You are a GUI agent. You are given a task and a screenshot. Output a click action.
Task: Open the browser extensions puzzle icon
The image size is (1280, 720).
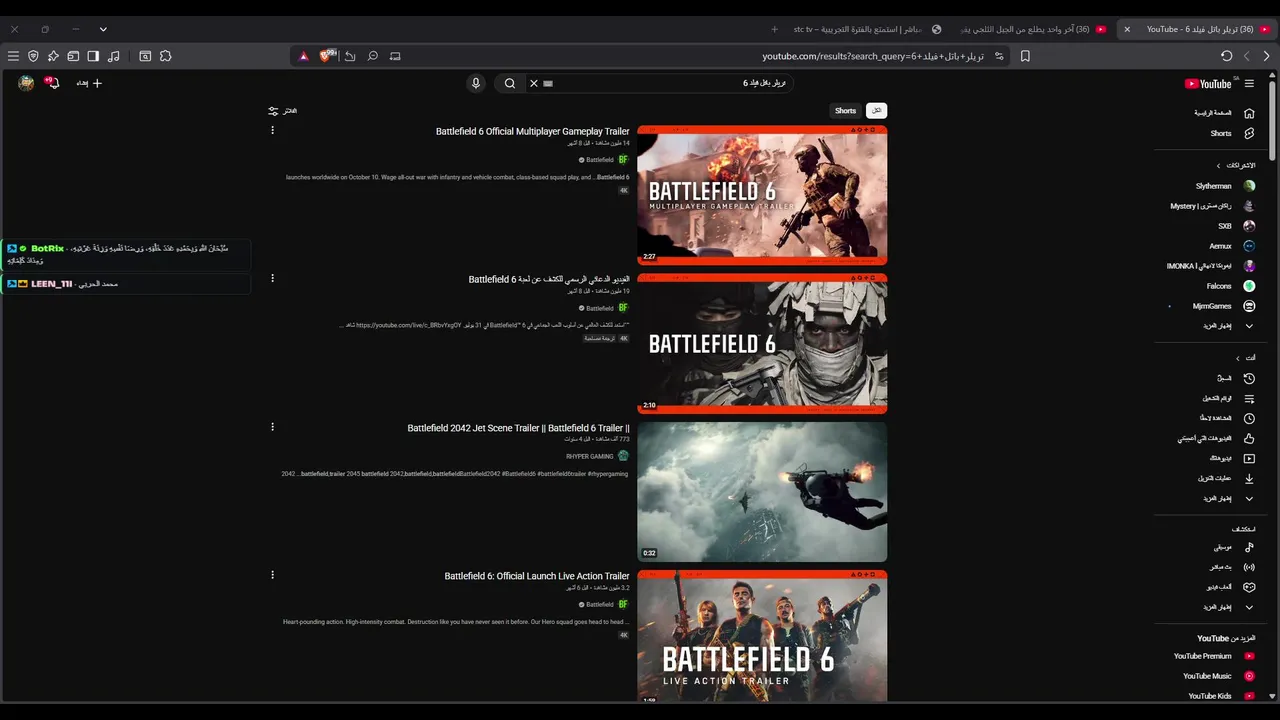(x=166, y=56)
